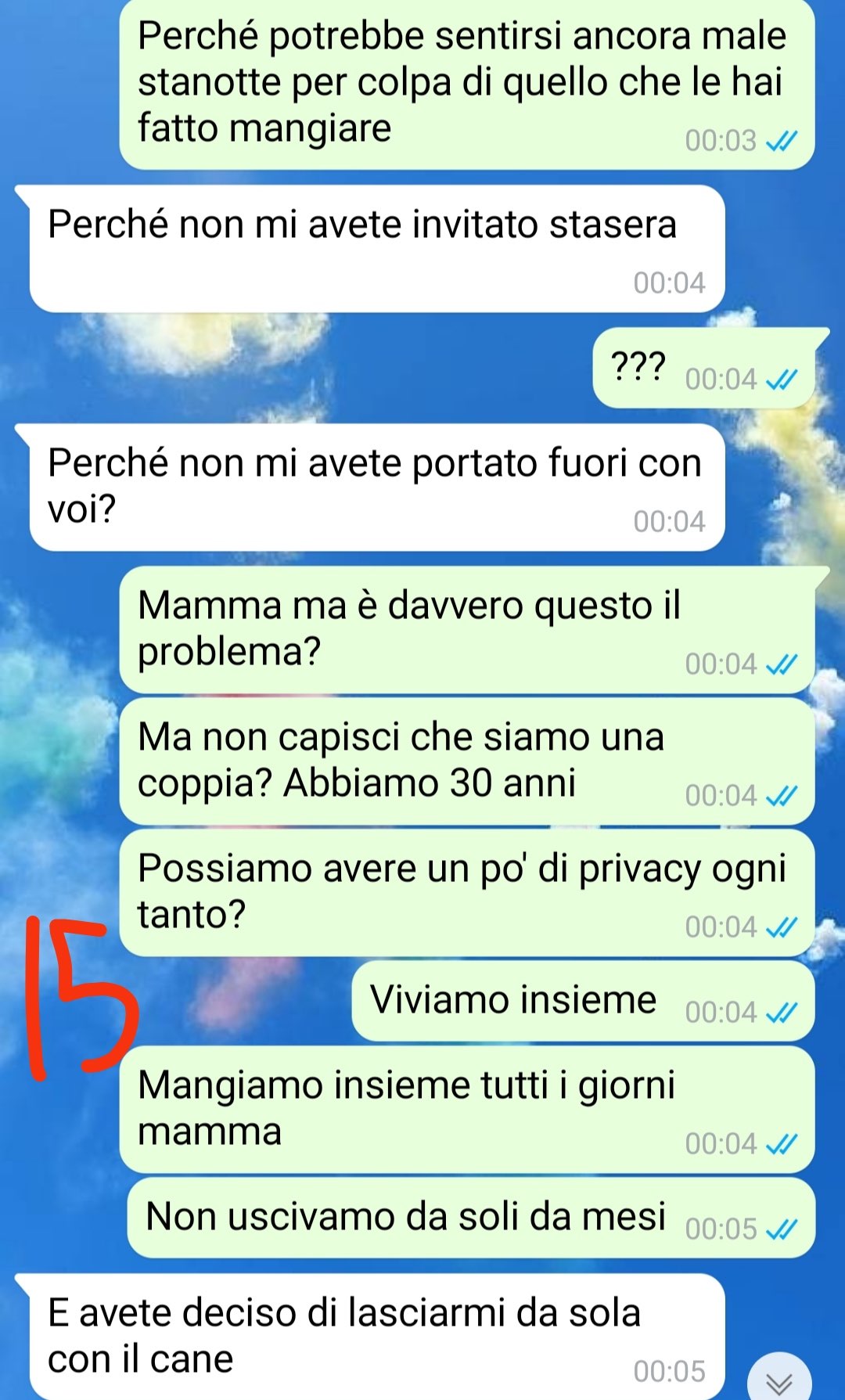
Task: Tap the double checkmark beside '???' message
Action: coord(781,380)
